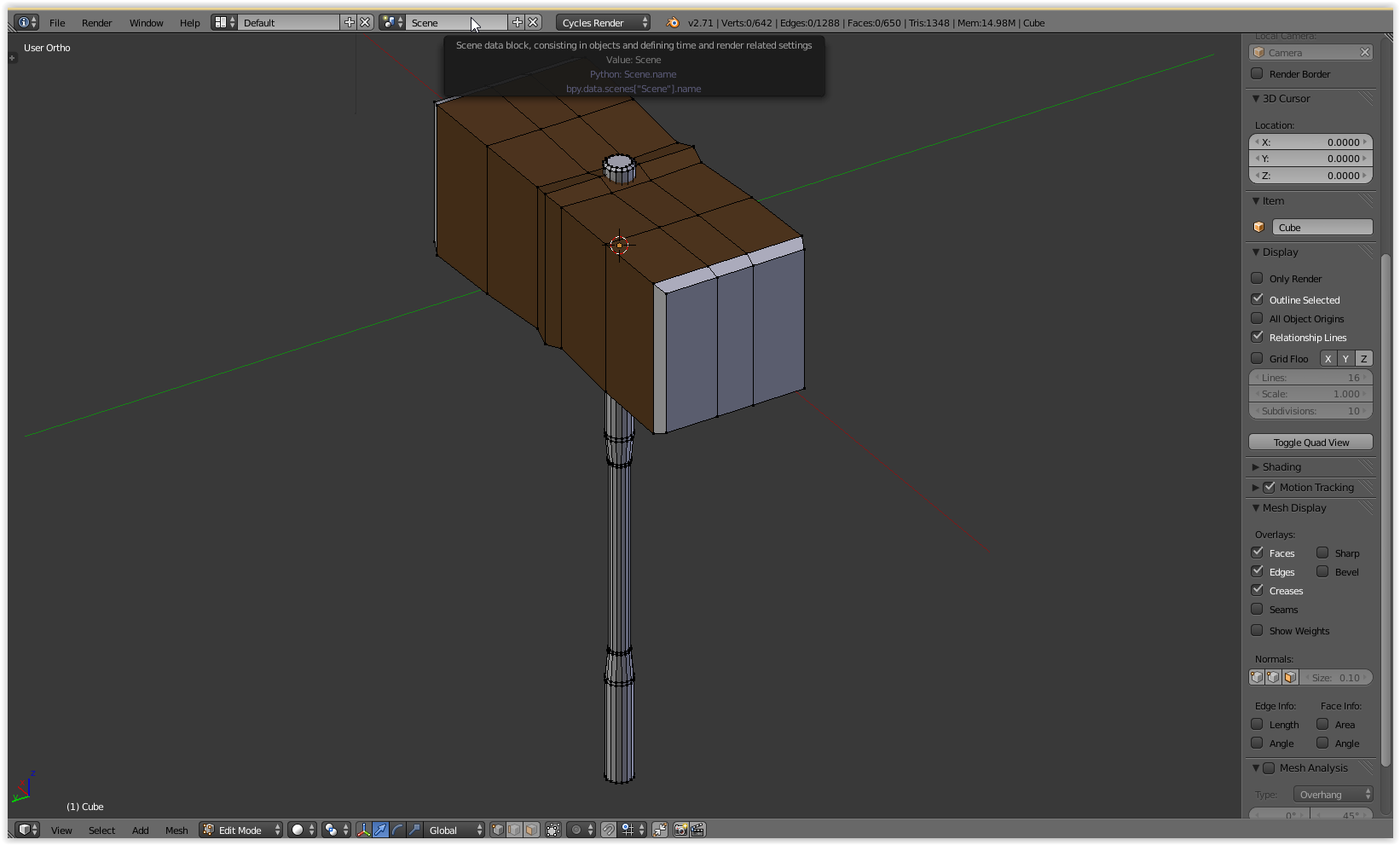
Task: Toggle the 3D manipulator axes icon
Action: [364, 830]
